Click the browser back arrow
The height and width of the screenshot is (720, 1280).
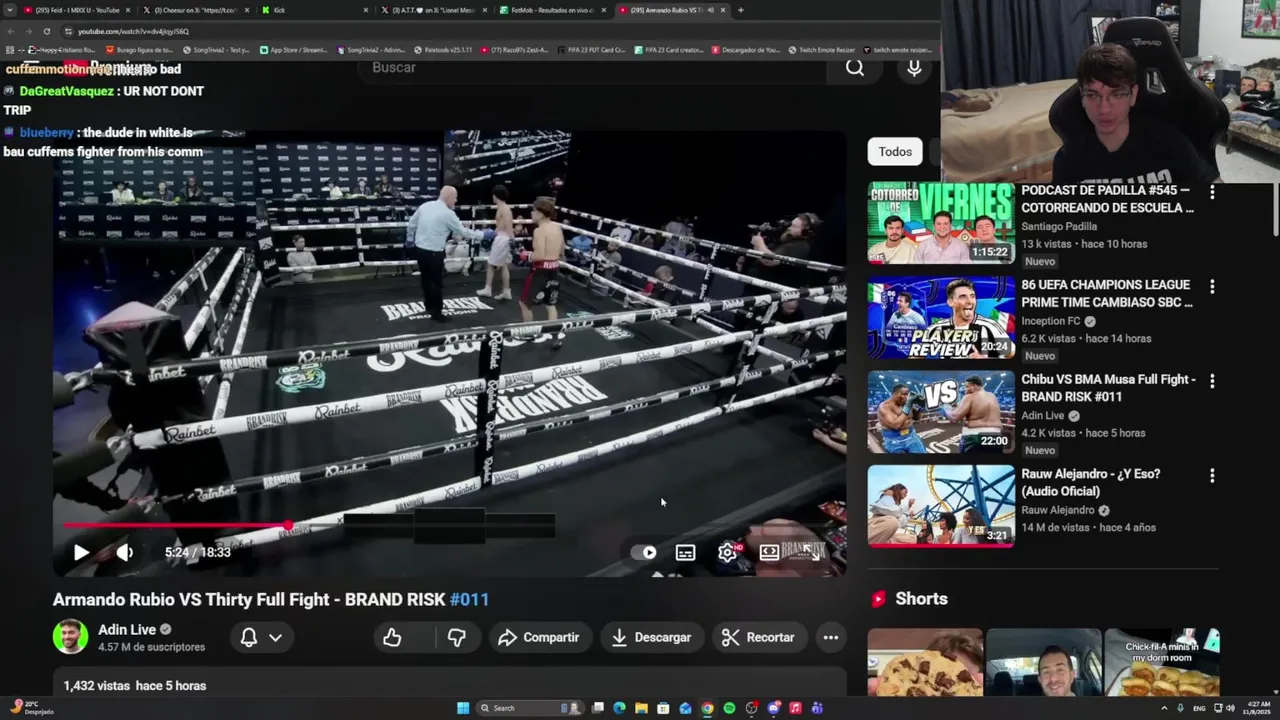point(10,31)
